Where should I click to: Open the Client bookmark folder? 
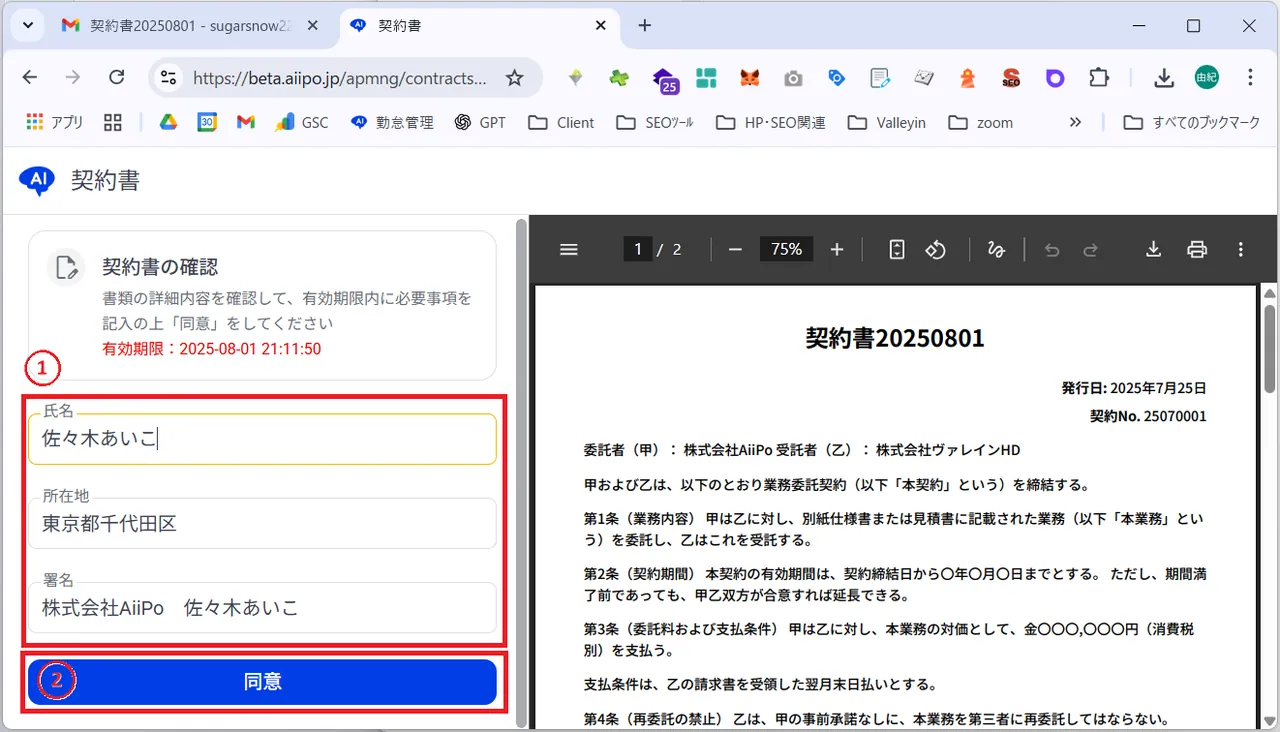point(561,122)
